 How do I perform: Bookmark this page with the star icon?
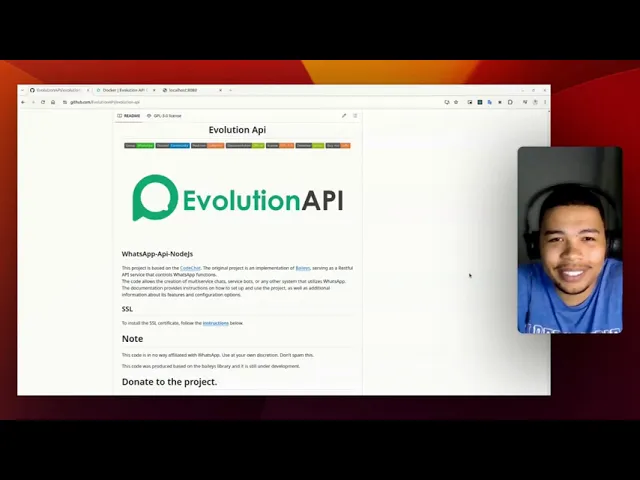[x=456, y=102]
